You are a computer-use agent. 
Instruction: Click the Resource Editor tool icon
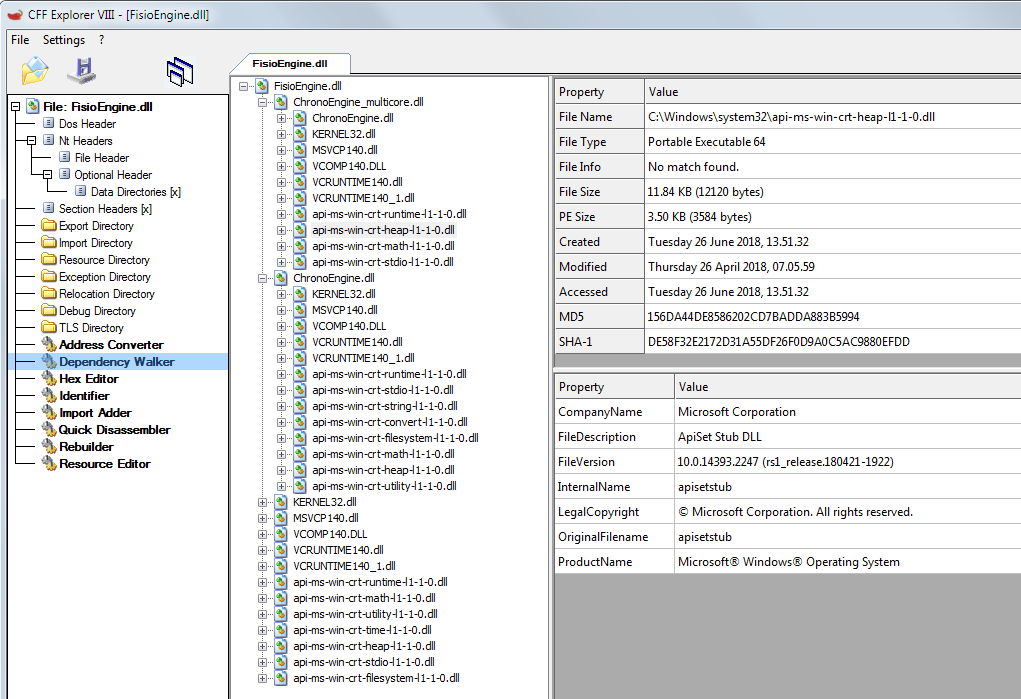[49, 463]
